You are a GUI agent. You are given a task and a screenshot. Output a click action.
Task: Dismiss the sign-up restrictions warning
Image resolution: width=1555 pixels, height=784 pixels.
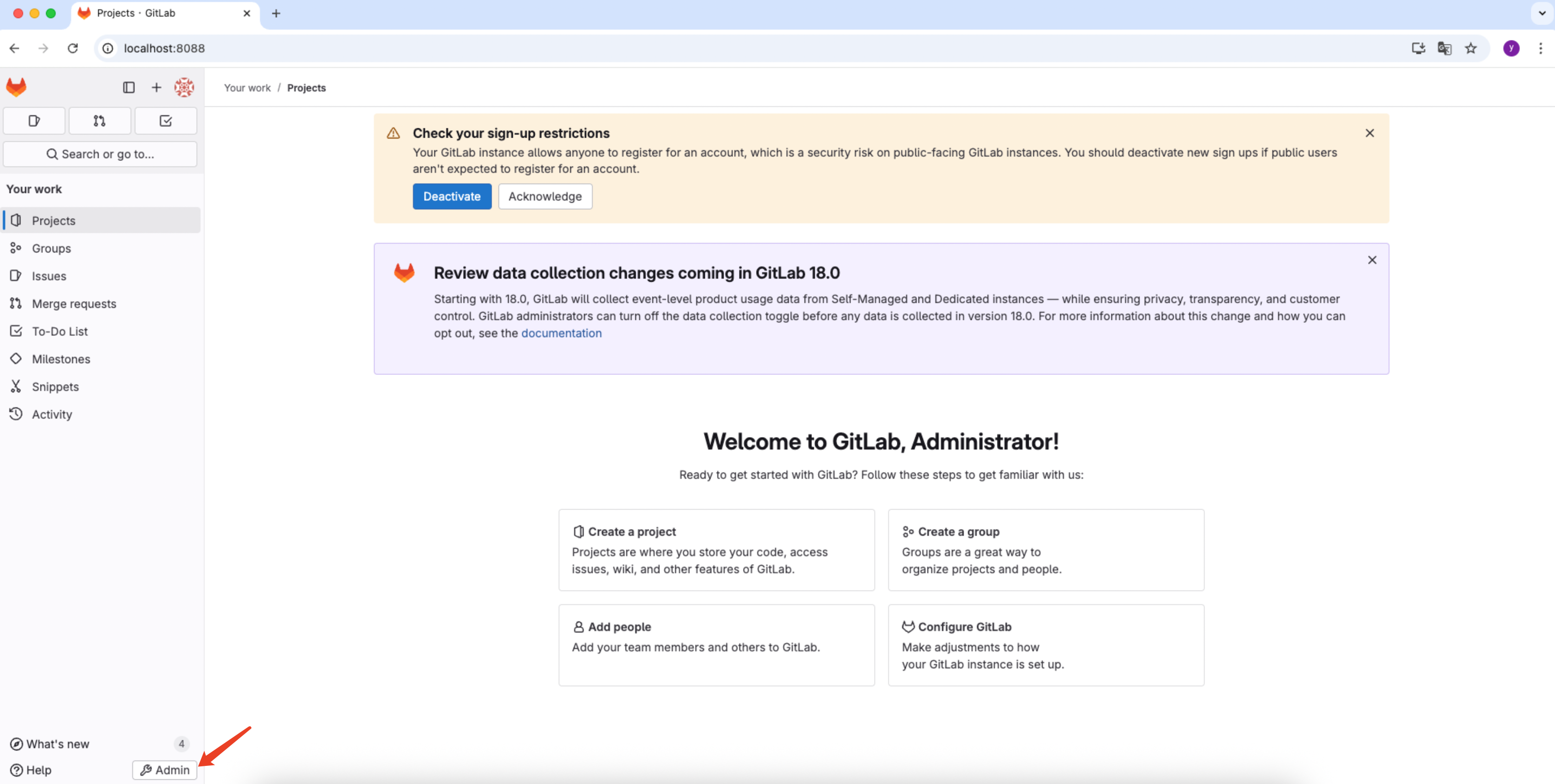pos(1369,133)
